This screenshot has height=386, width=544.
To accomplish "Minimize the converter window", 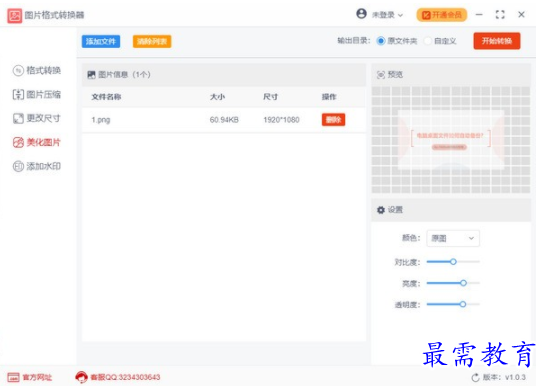I will 479,15.
